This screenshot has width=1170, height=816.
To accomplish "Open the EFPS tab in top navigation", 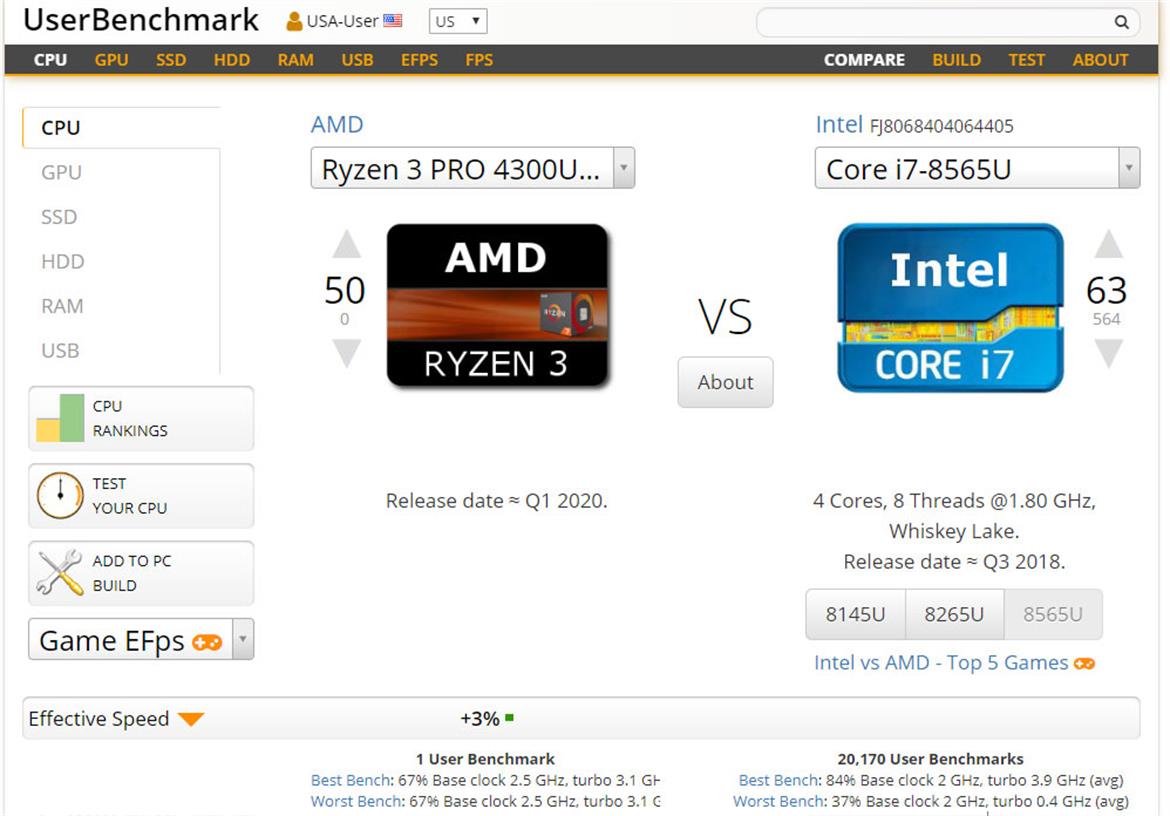I will (x=419, y=60).
